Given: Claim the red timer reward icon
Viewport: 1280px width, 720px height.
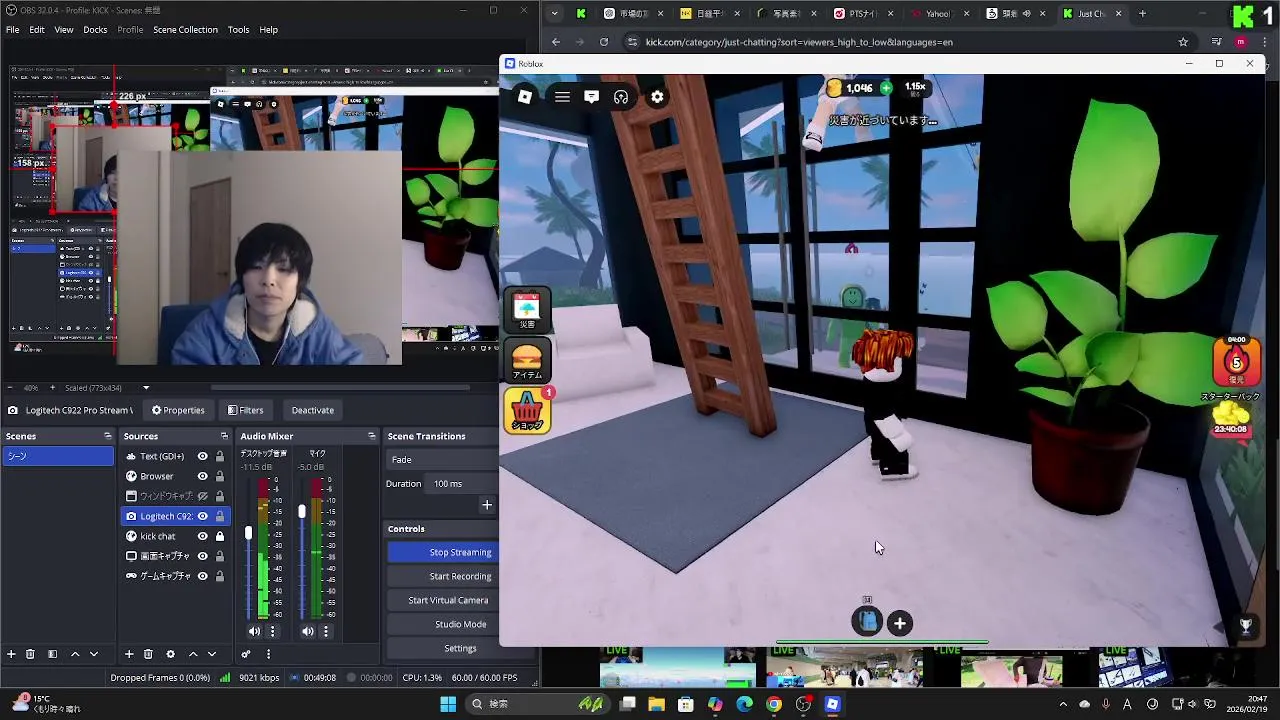Looking at the screenshot, I should 1236,361.
